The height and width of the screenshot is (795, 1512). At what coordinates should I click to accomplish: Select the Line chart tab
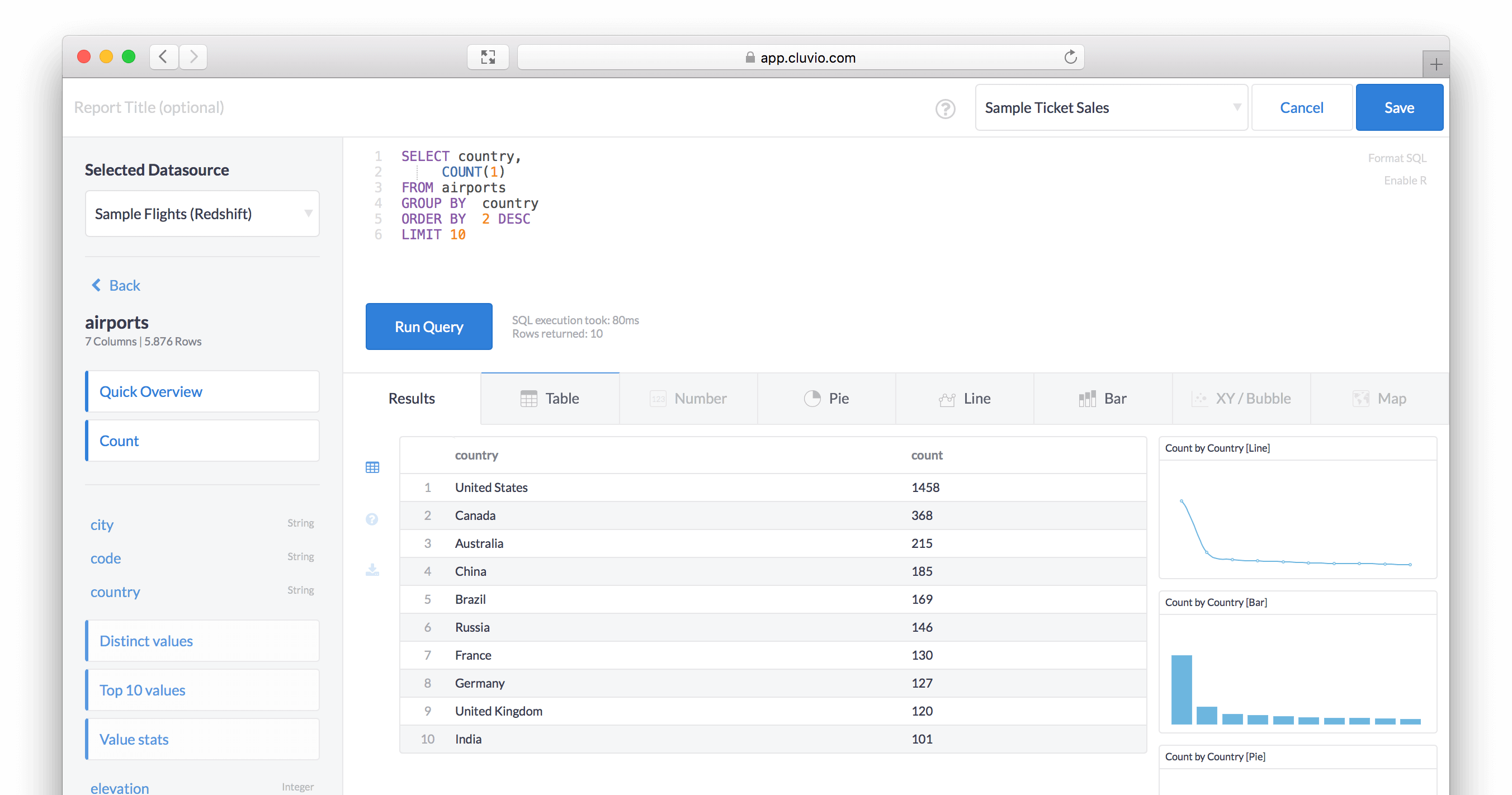click(965, 399)
